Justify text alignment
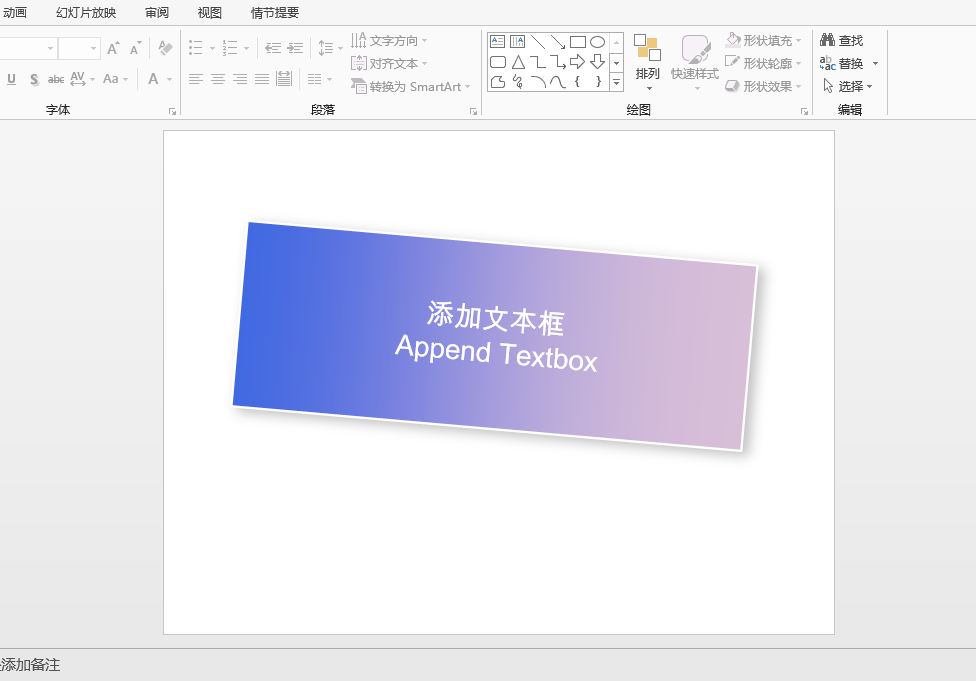976x681 pixels. pyautogui.click(x=262, y=79)
